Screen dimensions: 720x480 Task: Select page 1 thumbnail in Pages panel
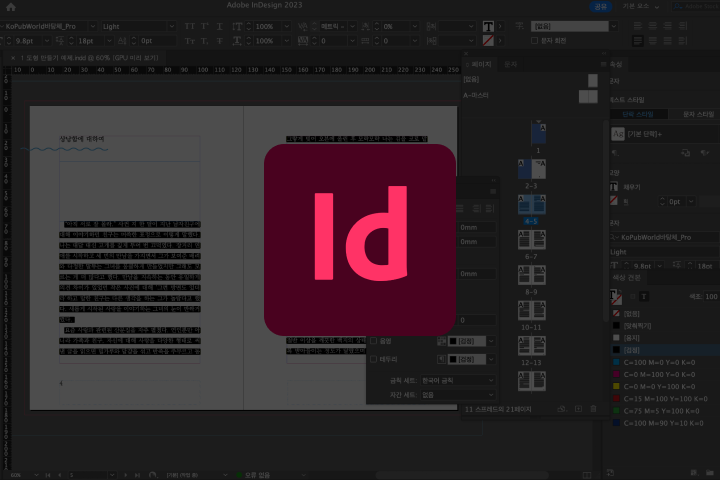pos(539,133)
